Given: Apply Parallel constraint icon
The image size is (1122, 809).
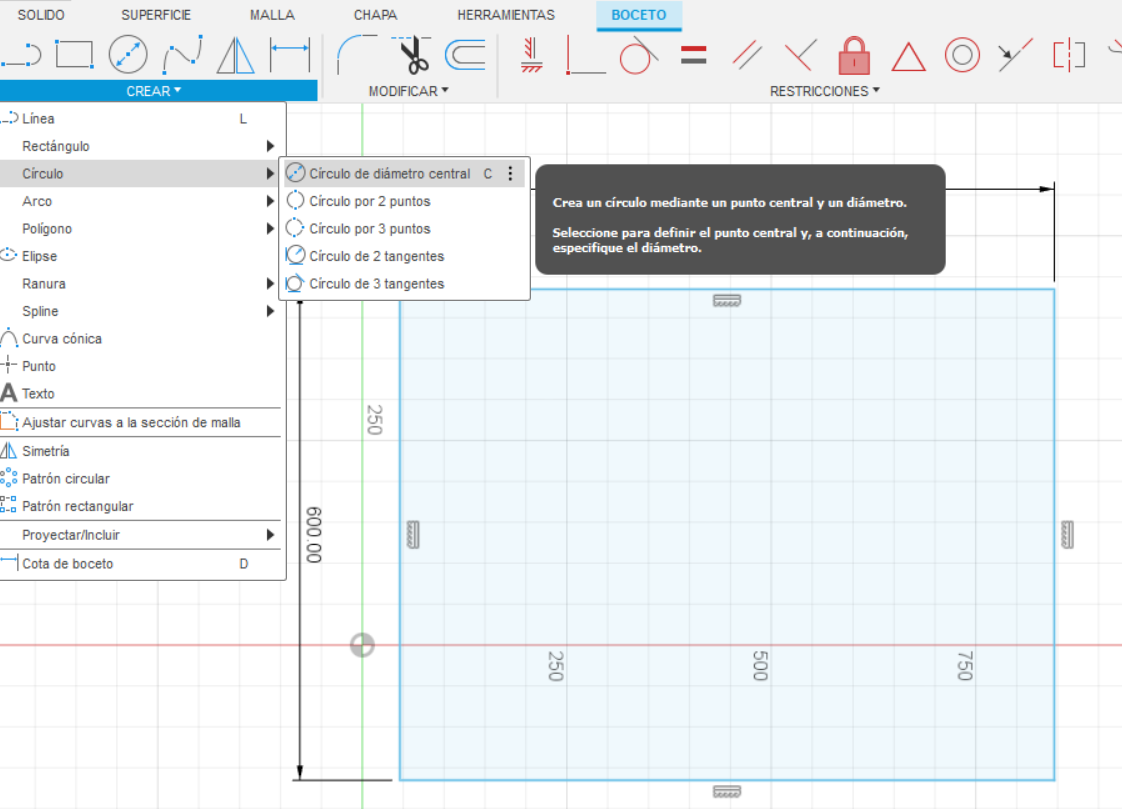Looking at the screenshot, I should pyautogui.click(x=747, y=55).
